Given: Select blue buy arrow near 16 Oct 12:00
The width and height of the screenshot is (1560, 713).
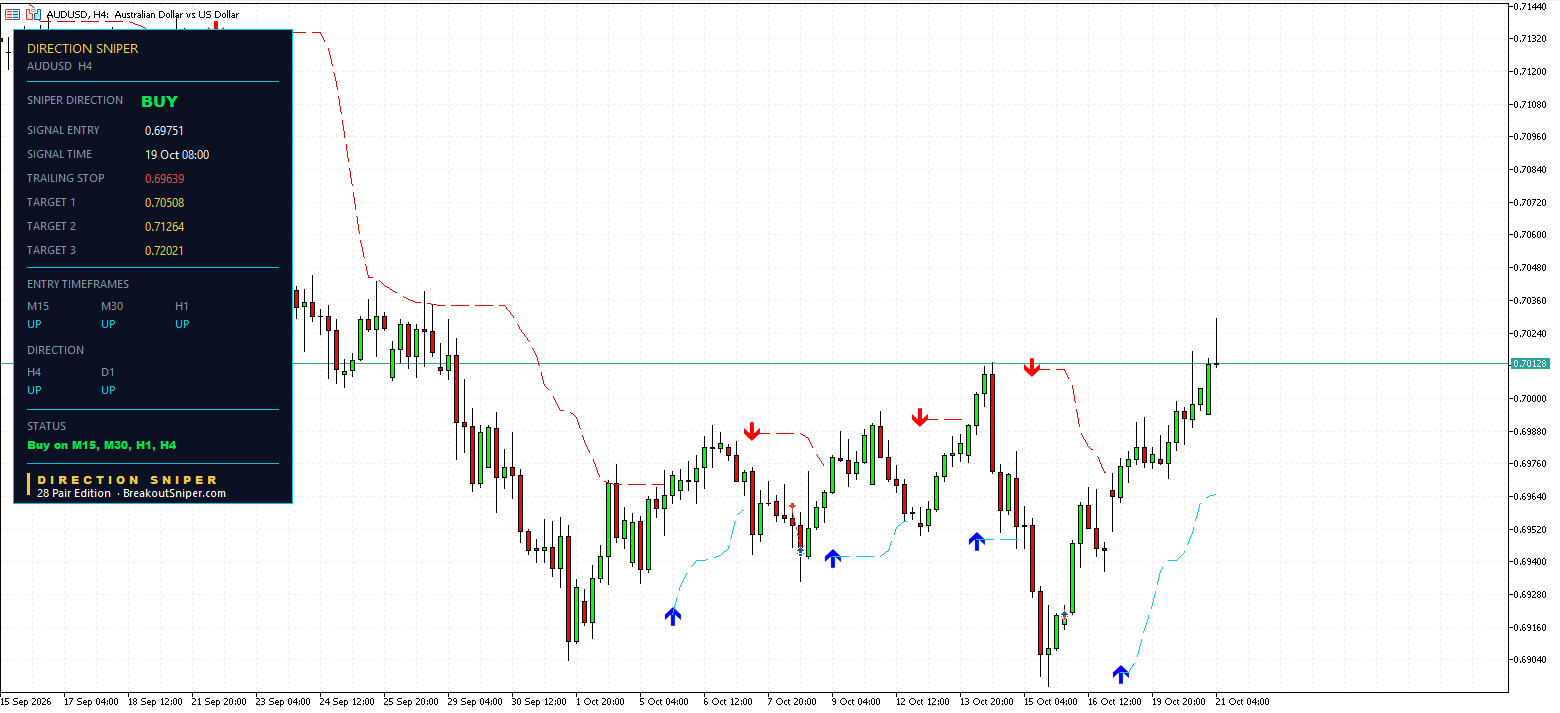Looking at the screenshot, I should pyautogui.click(x=1121, y=674).
